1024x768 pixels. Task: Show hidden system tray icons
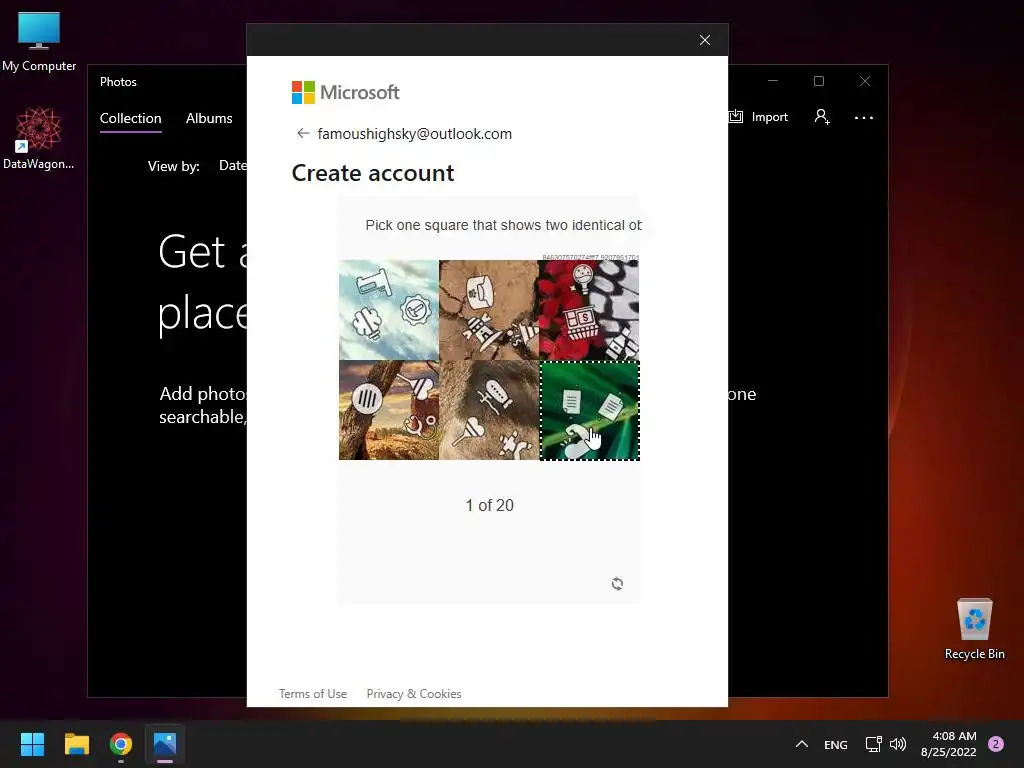802,744
